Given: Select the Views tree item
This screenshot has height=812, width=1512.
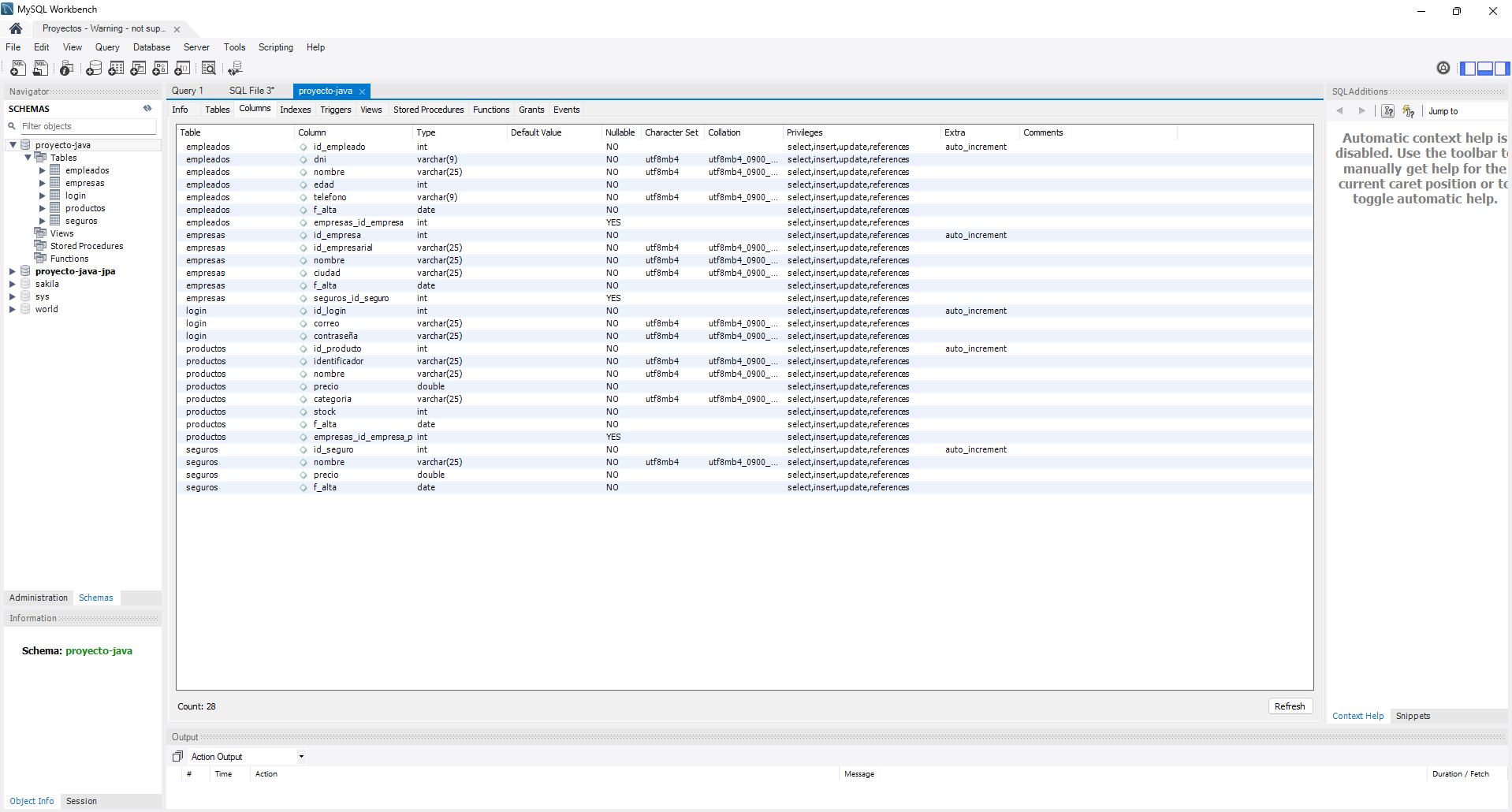Looking at the screenshot, I should [x=61, y=233].
